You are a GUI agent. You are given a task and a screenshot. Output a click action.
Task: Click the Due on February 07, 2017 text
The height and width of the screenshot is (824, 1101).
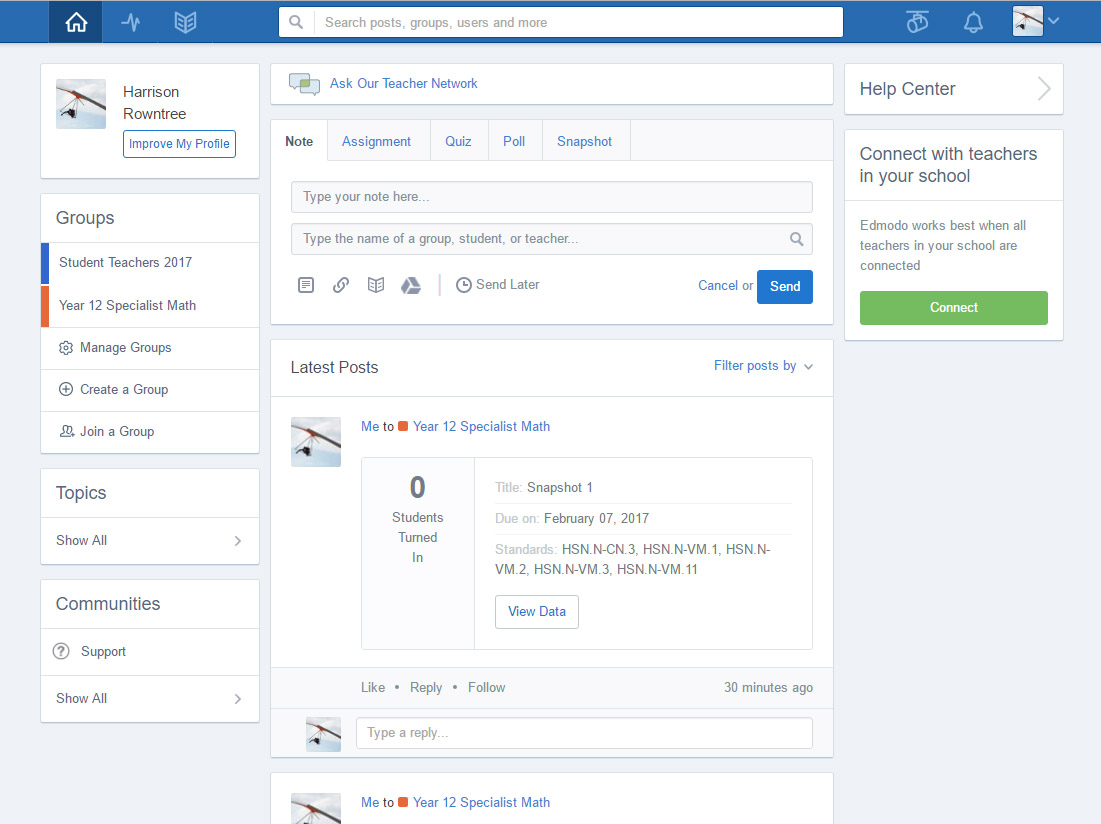[572, 519]
